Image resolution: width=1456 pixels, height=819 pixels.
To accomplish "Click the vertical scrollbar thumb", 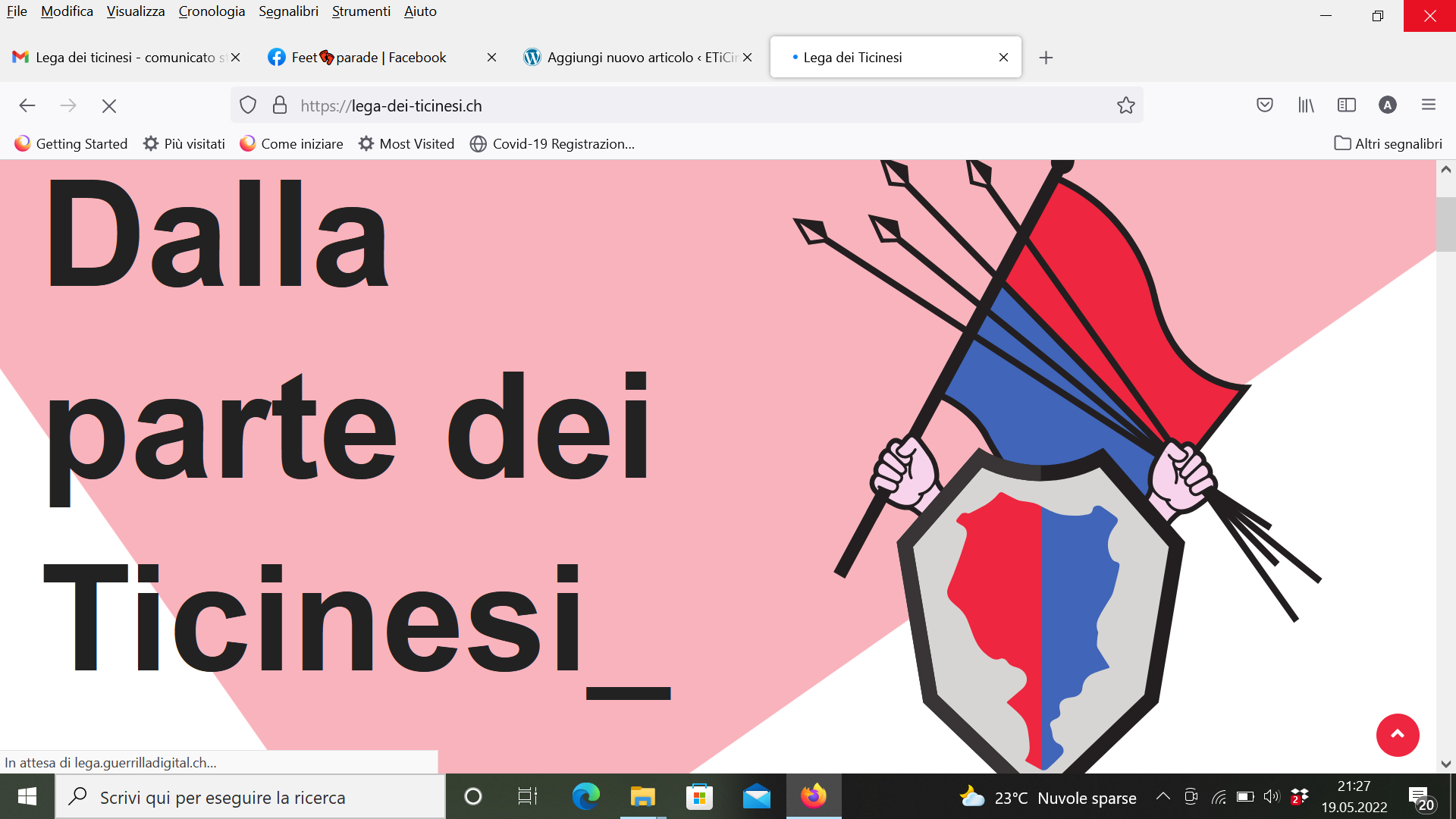I will [1446, 224].
